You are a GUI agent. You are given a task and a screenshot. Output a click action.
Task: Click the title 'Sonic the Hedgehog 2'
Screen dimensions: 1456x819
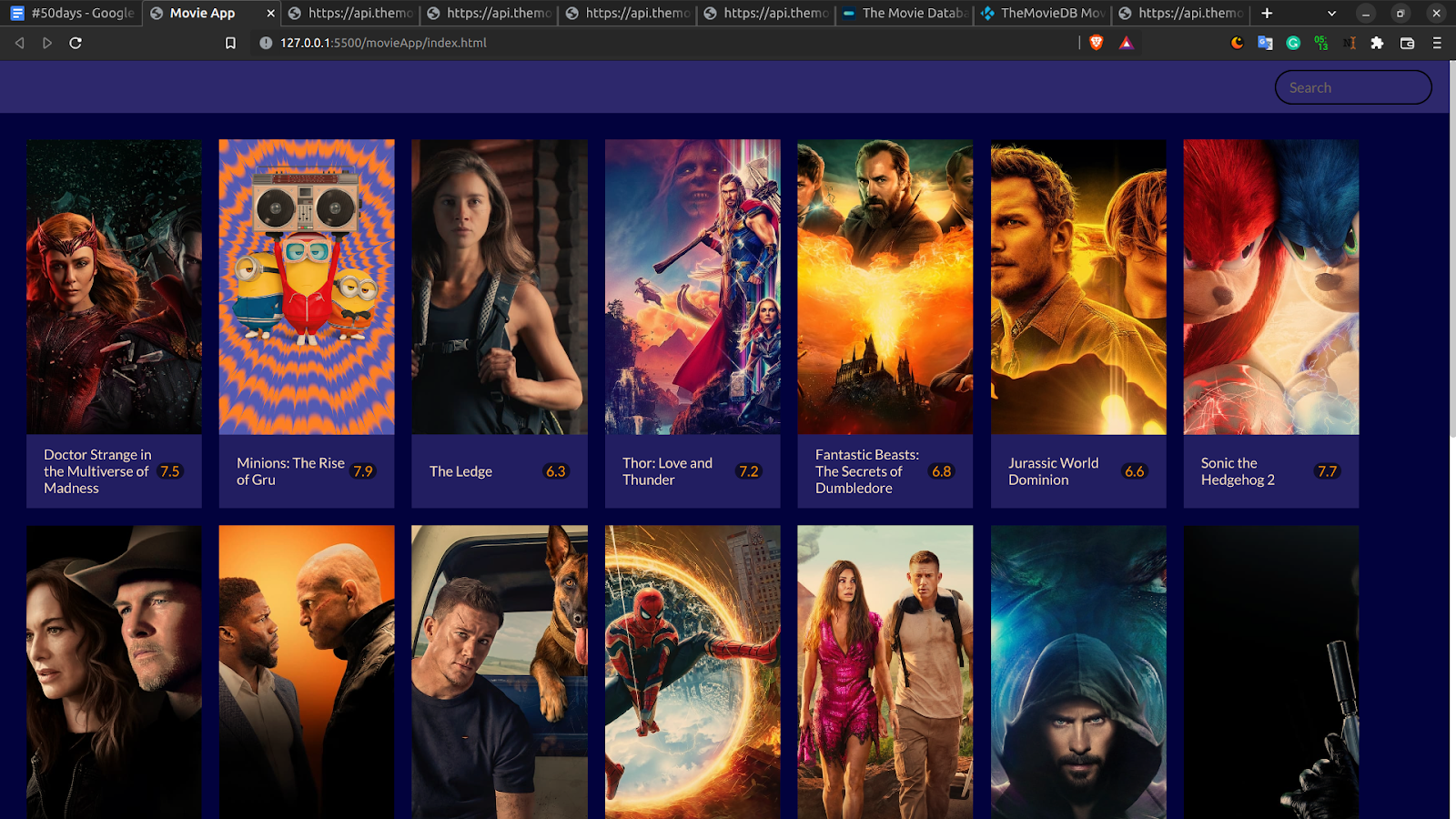click(1238, 471)
